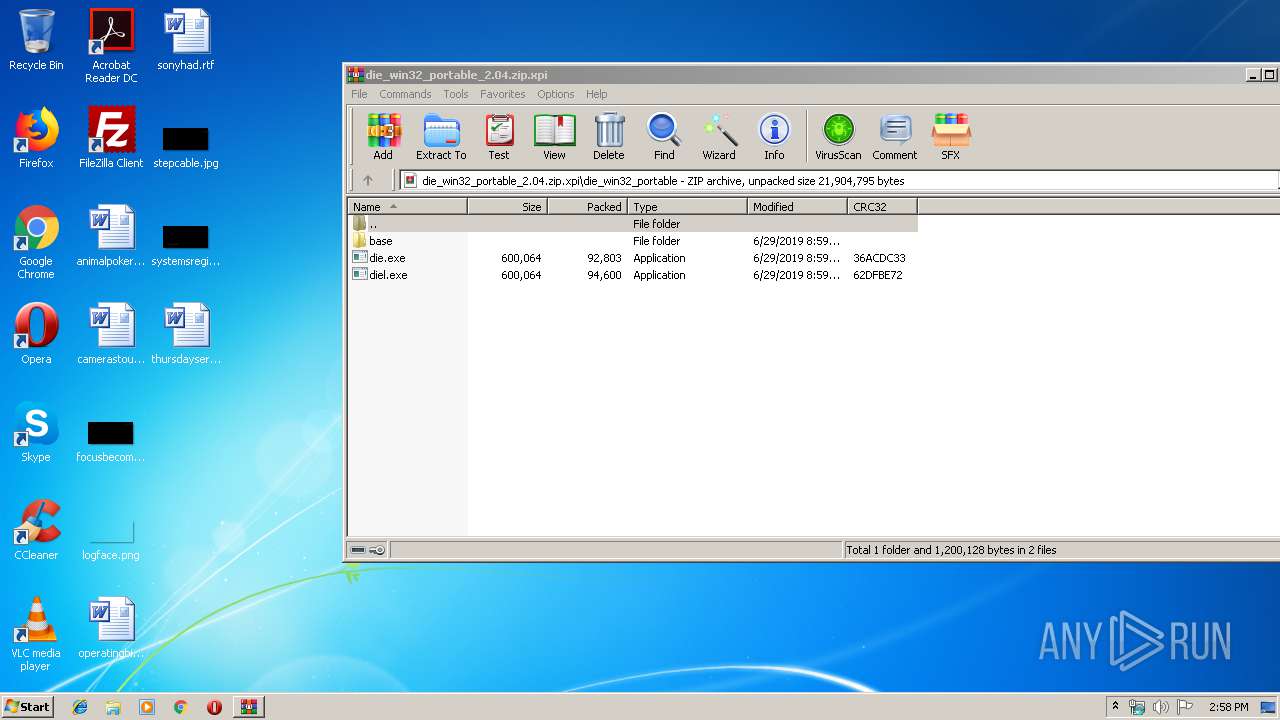Click the Add archive toolbar icon
The height and width of the screenshot is (720, 1280).
pyautogui.click(x=383, y=136)
